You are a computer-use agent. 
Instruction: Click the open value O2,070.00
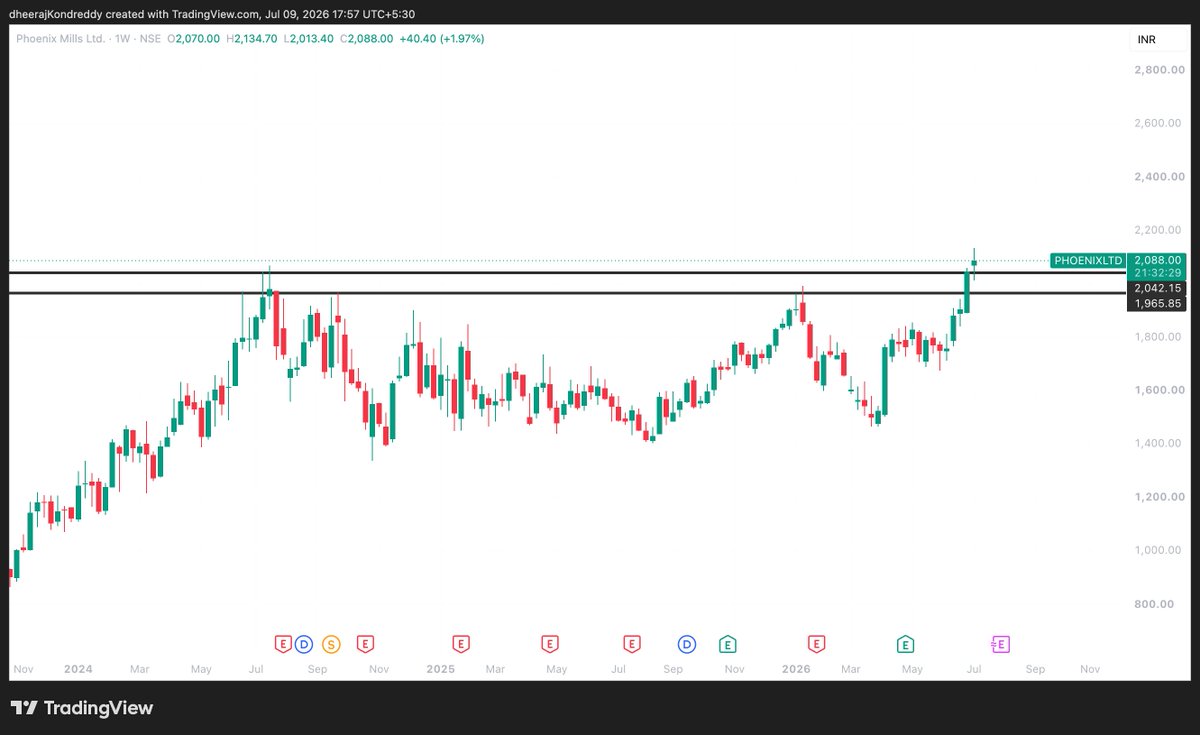(x=195, y=38)
